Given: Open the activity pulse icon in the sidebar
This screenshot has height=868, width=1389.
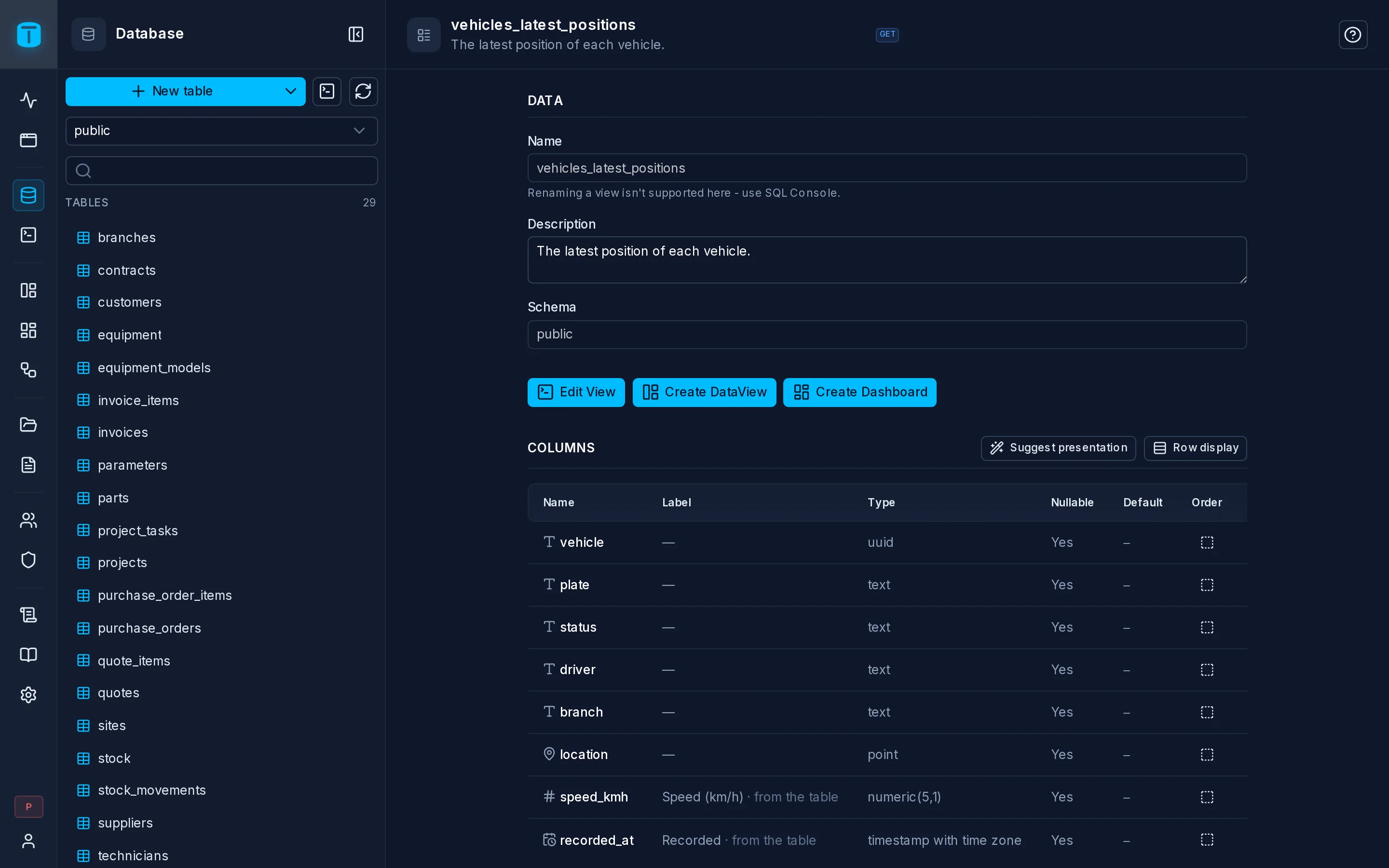Looking at the screenshot, I should [x=28, y=100].
